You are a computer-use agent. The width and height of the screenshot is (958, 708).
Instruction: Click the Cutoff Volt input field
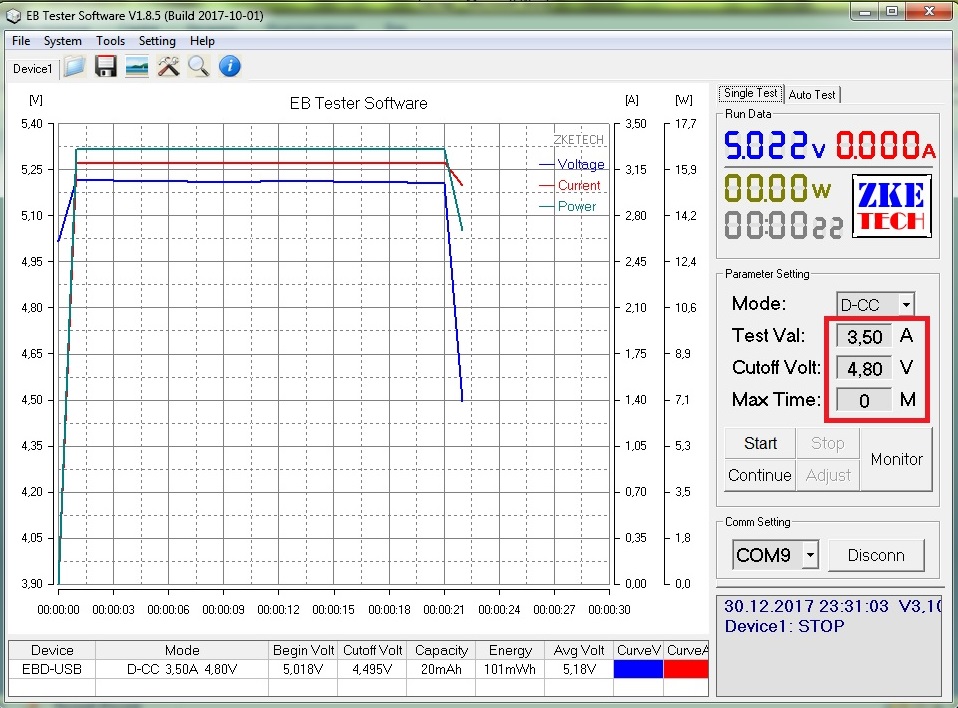point(864,368)
